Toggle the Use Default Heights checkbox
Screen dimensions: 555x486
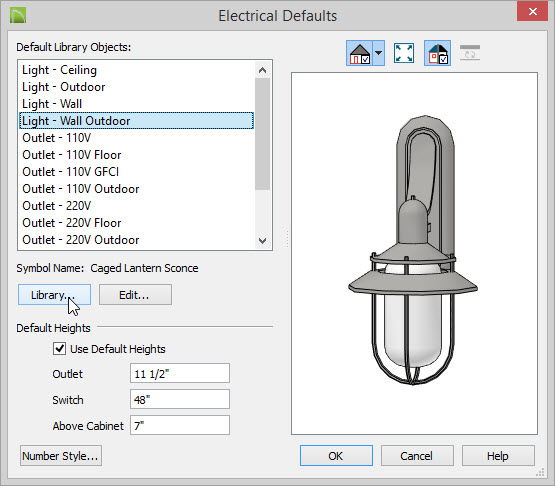(x=59, y=349)
